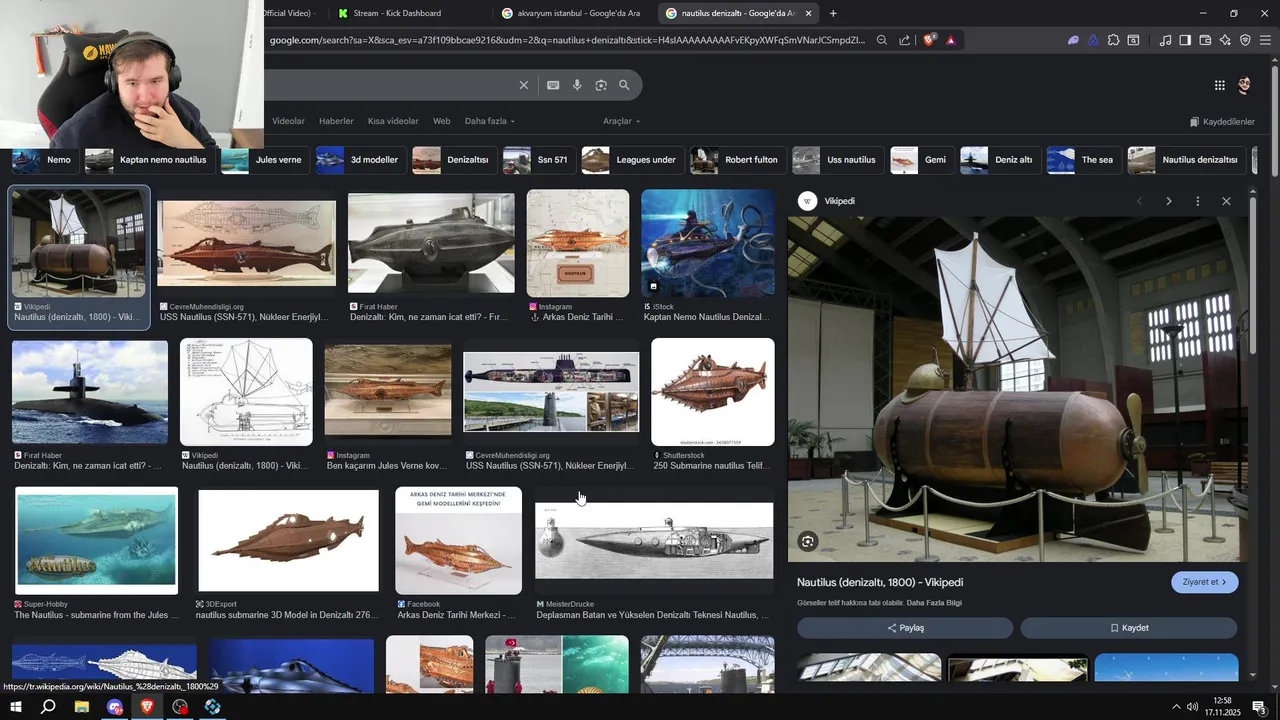Click the browser address bar URL
Viewport: 1280px width, 720px height.
(567, 40)
